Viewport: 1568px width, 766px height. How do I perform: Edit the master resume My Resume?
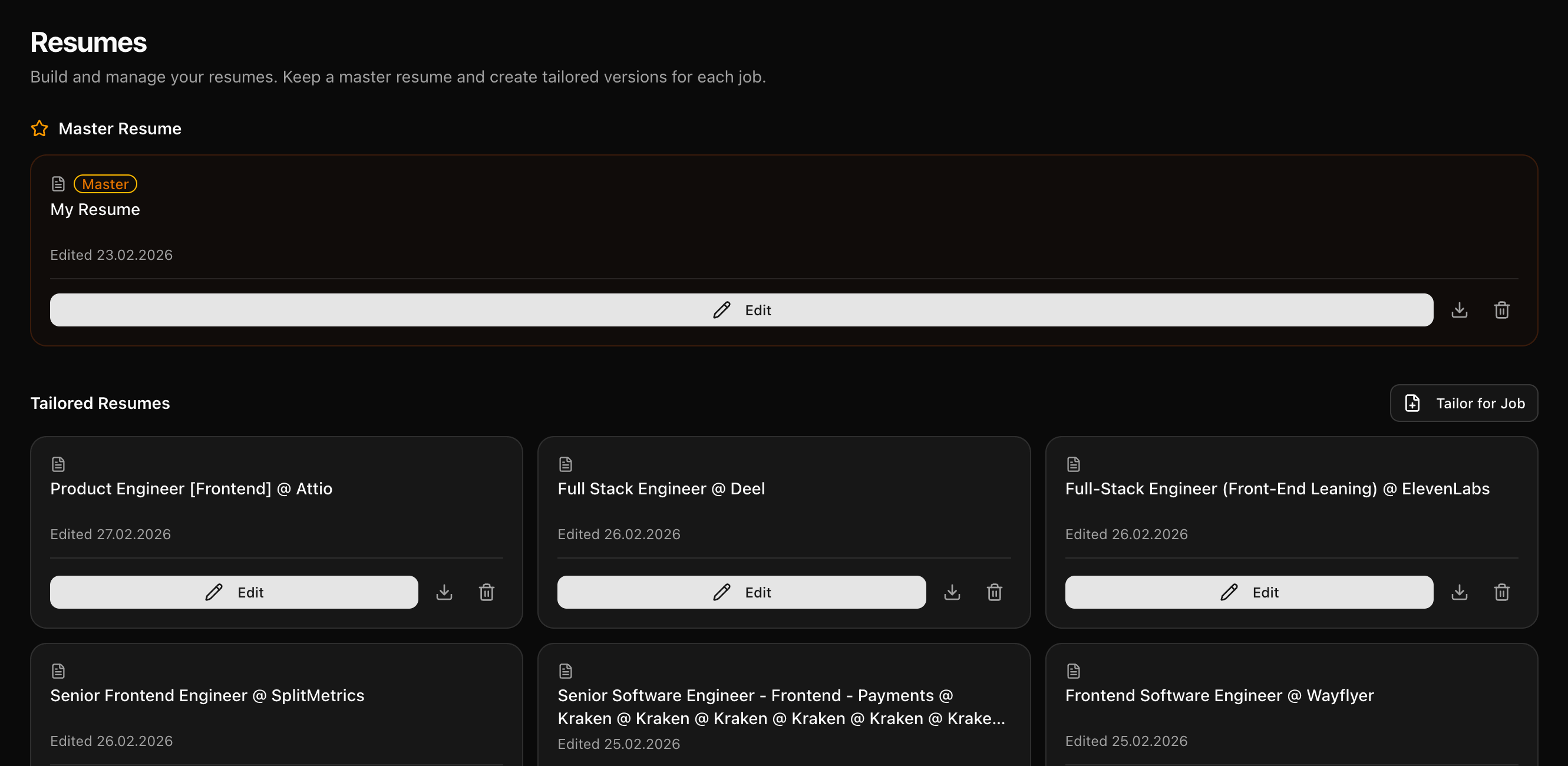pos(741,310)
